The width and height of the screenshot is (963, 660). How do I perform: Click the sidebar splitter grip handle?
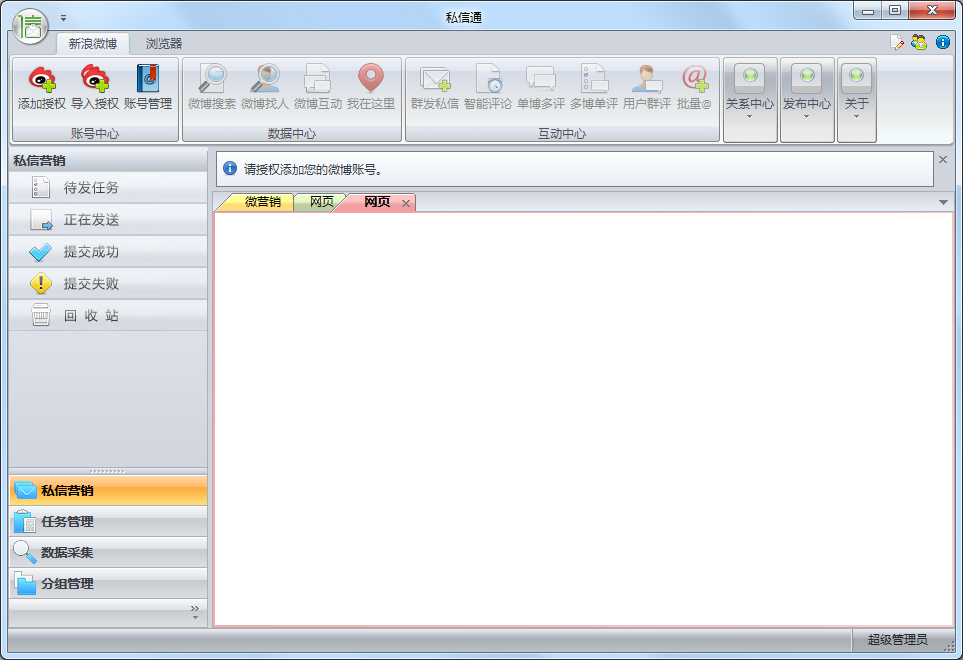point(108,470)
